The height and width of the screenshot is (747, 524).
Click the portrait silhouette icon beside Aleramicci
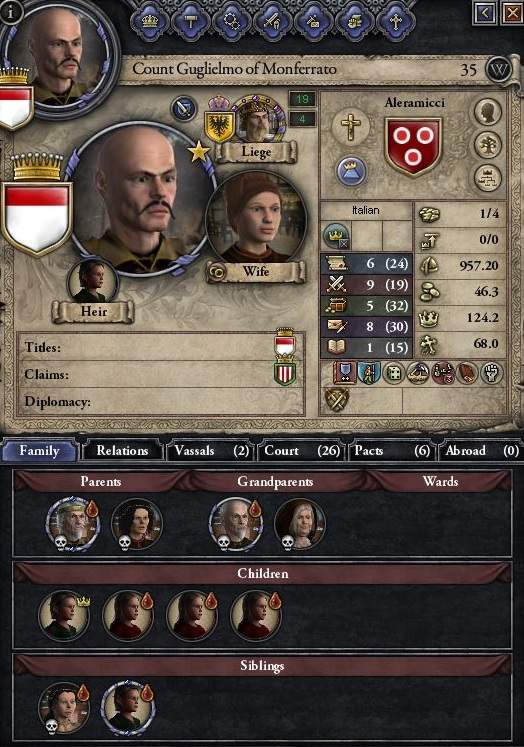pyautogui.click(x=488, y=112)
